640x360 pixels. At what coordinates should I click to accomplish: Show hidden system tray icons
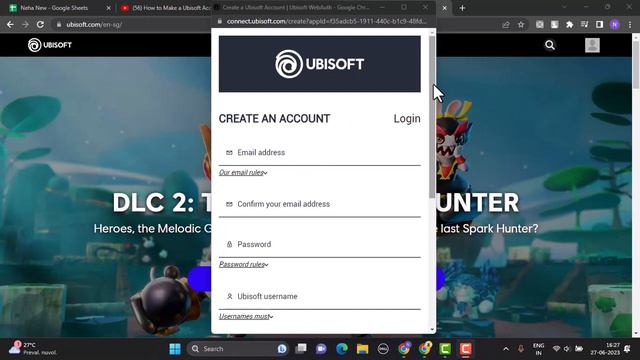506,349
